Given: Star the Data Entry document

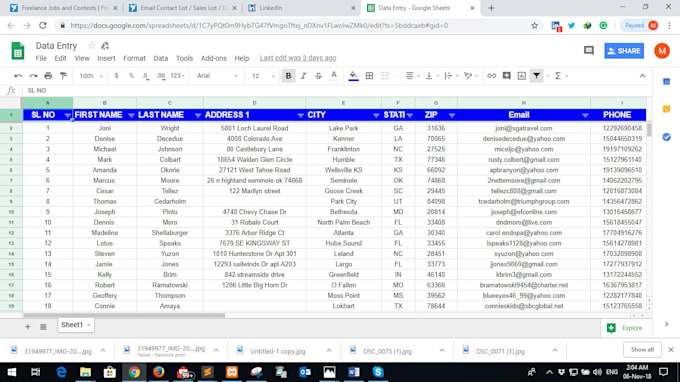Looking at the screenshot, I should (x=91, y=46).
